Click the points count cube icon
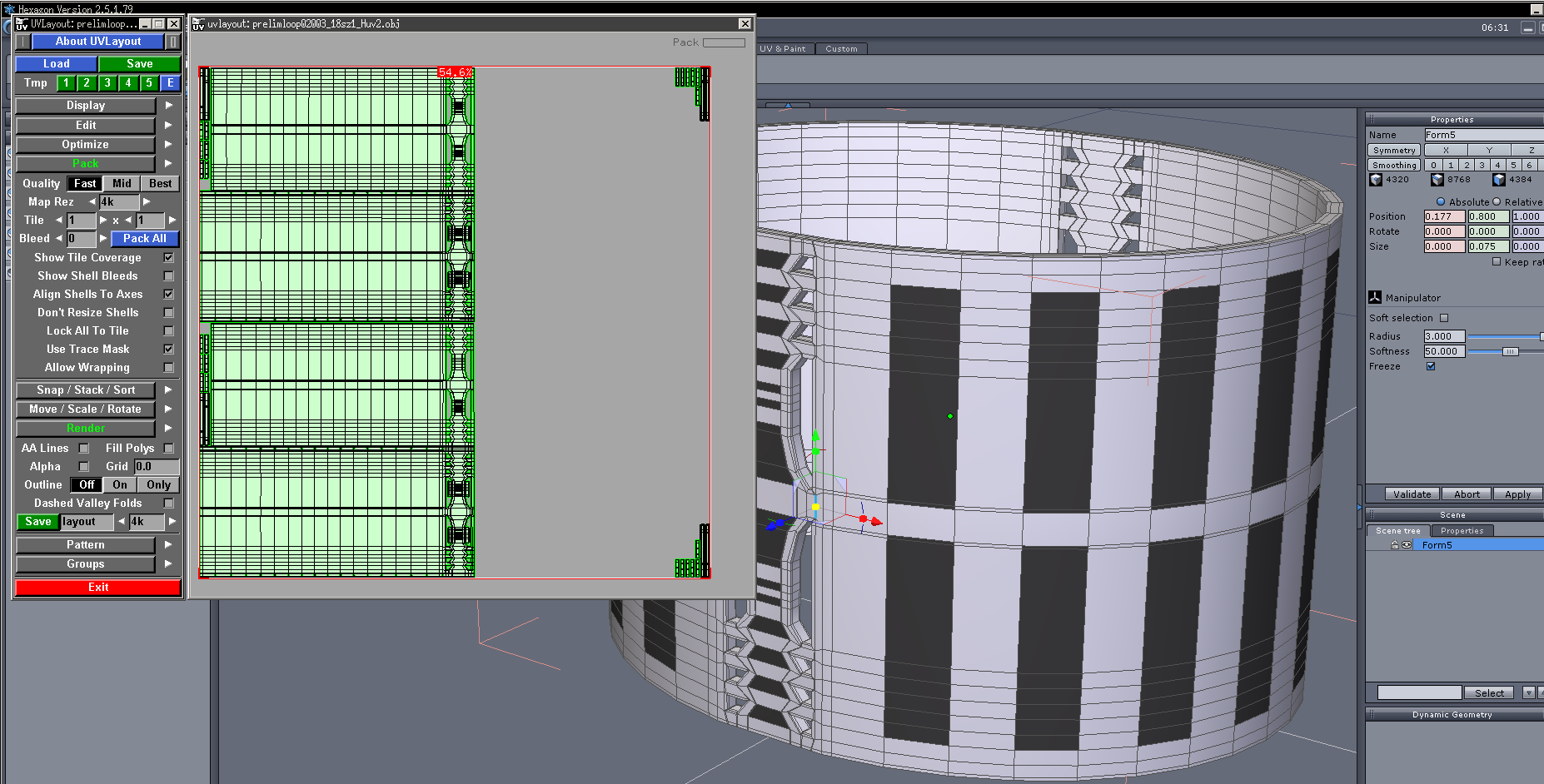Image resolution: width=1544 pixels, height=784 pixels. pyautogui.click(x=1376, y=180)
